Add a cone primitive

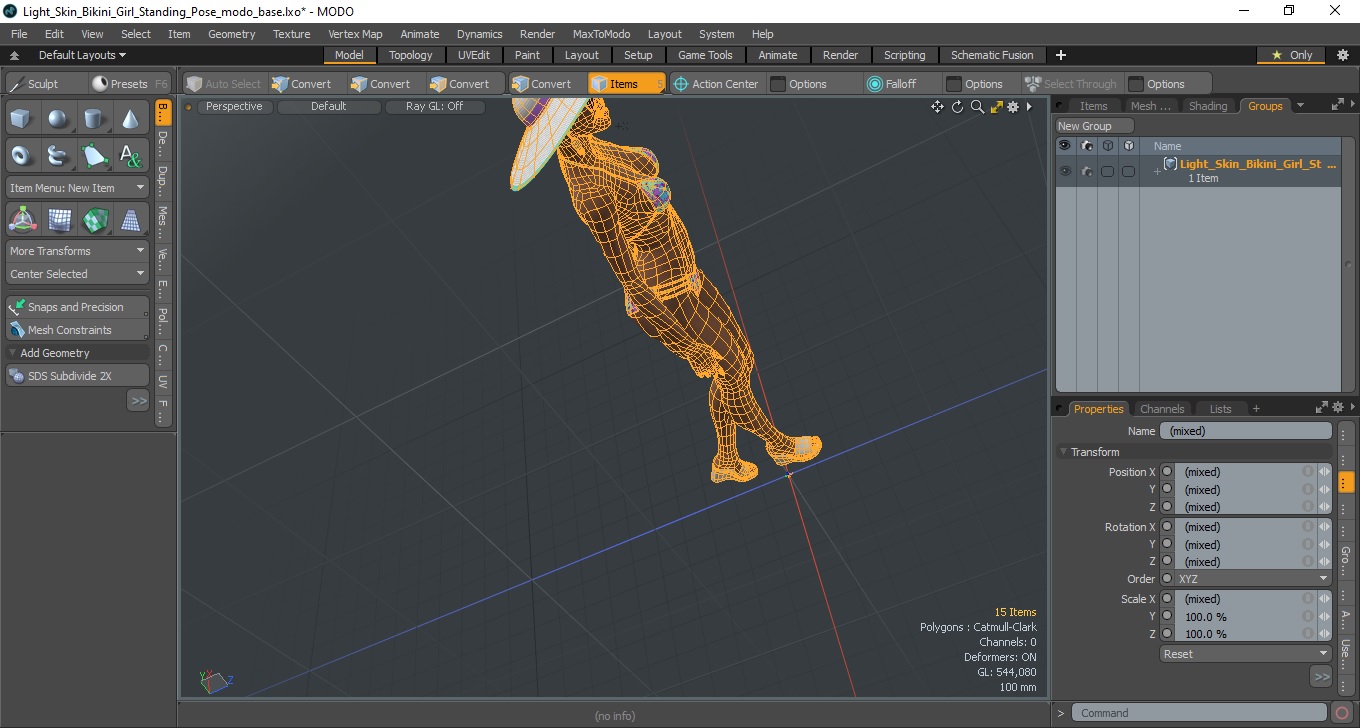130,119
